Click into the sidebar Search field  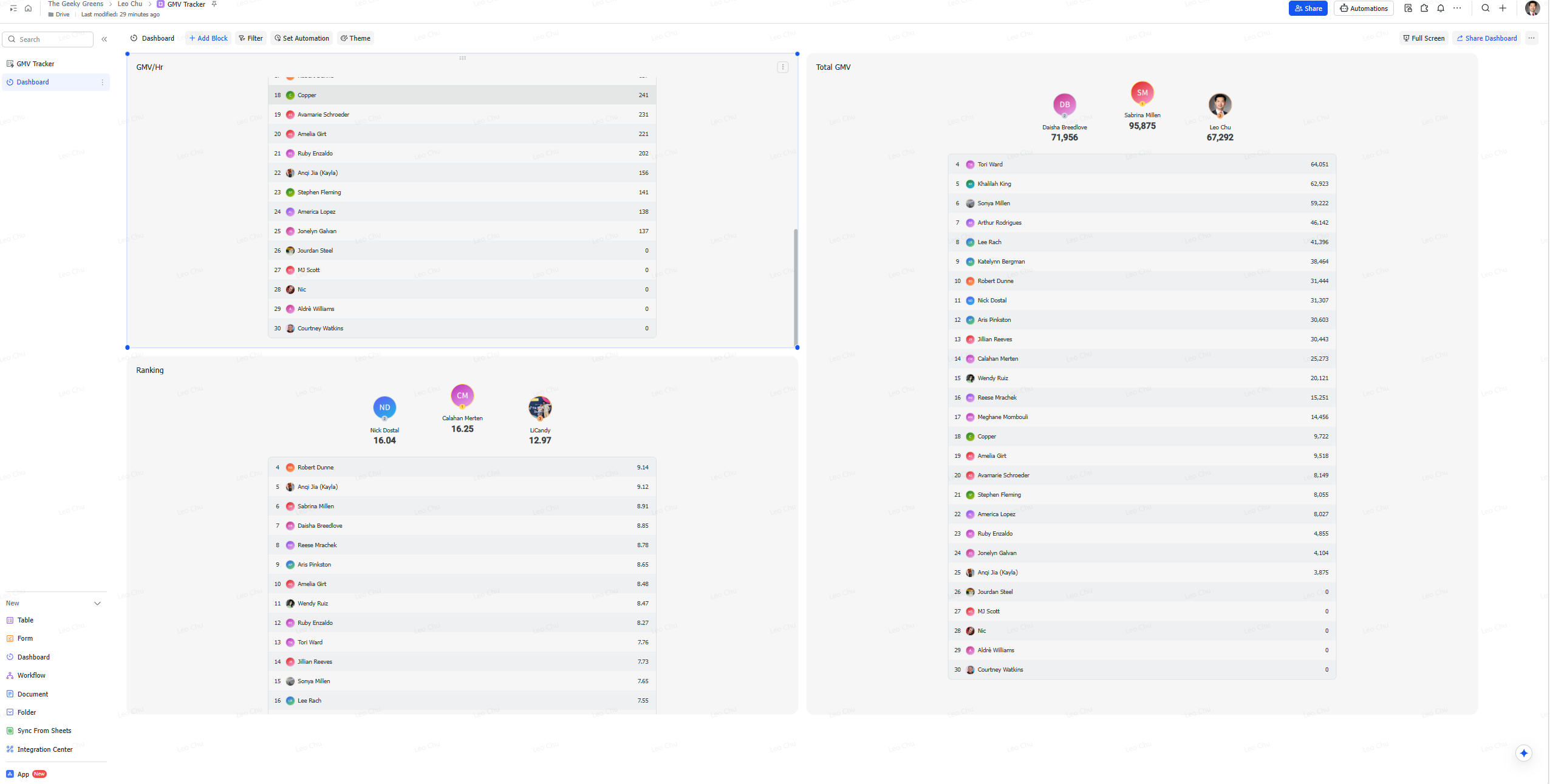tap(52, 39)
